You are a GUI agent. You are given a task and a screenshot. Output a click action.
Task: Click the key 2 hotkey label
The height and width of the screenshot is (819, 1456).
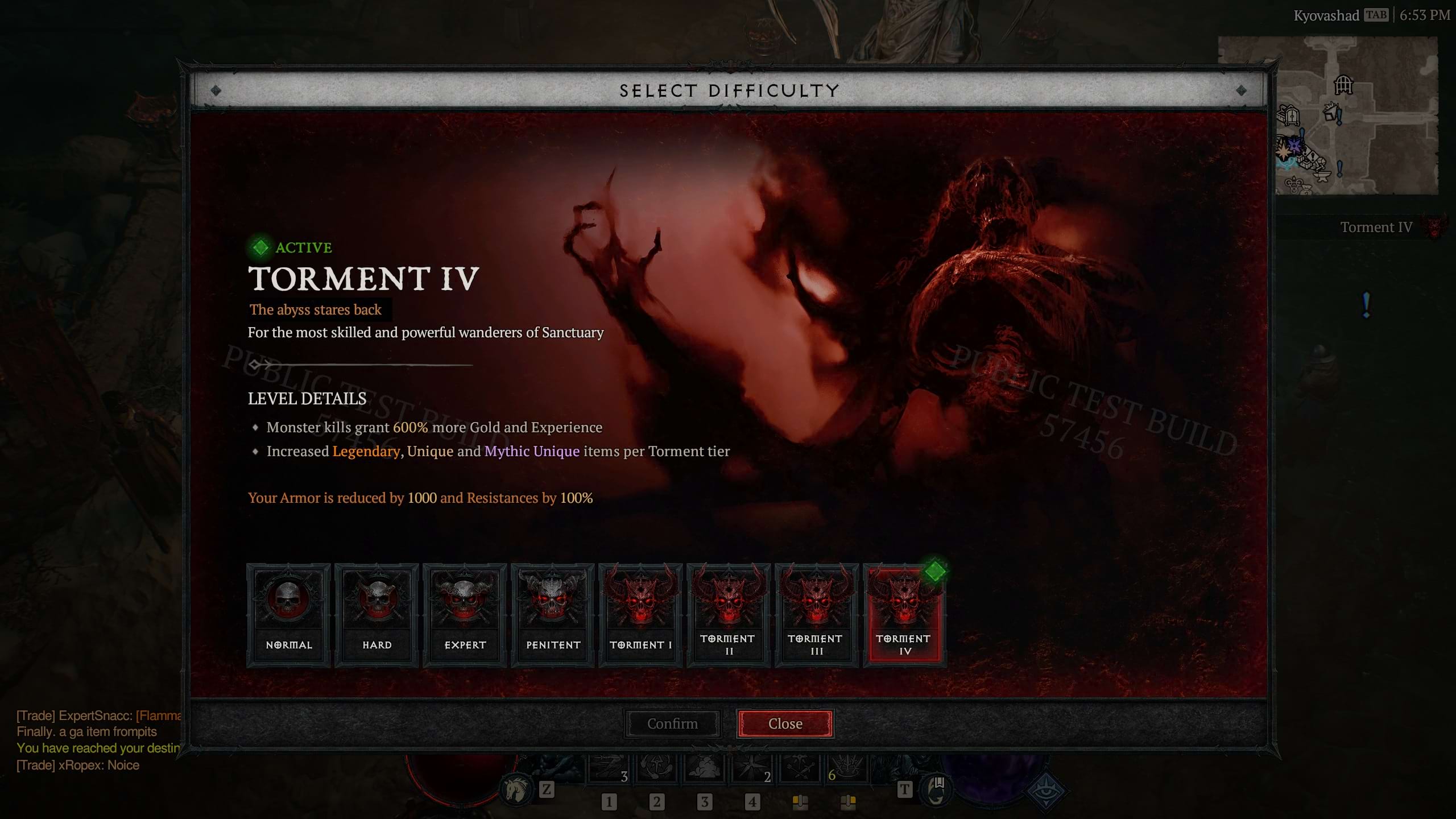coord(656,802)
